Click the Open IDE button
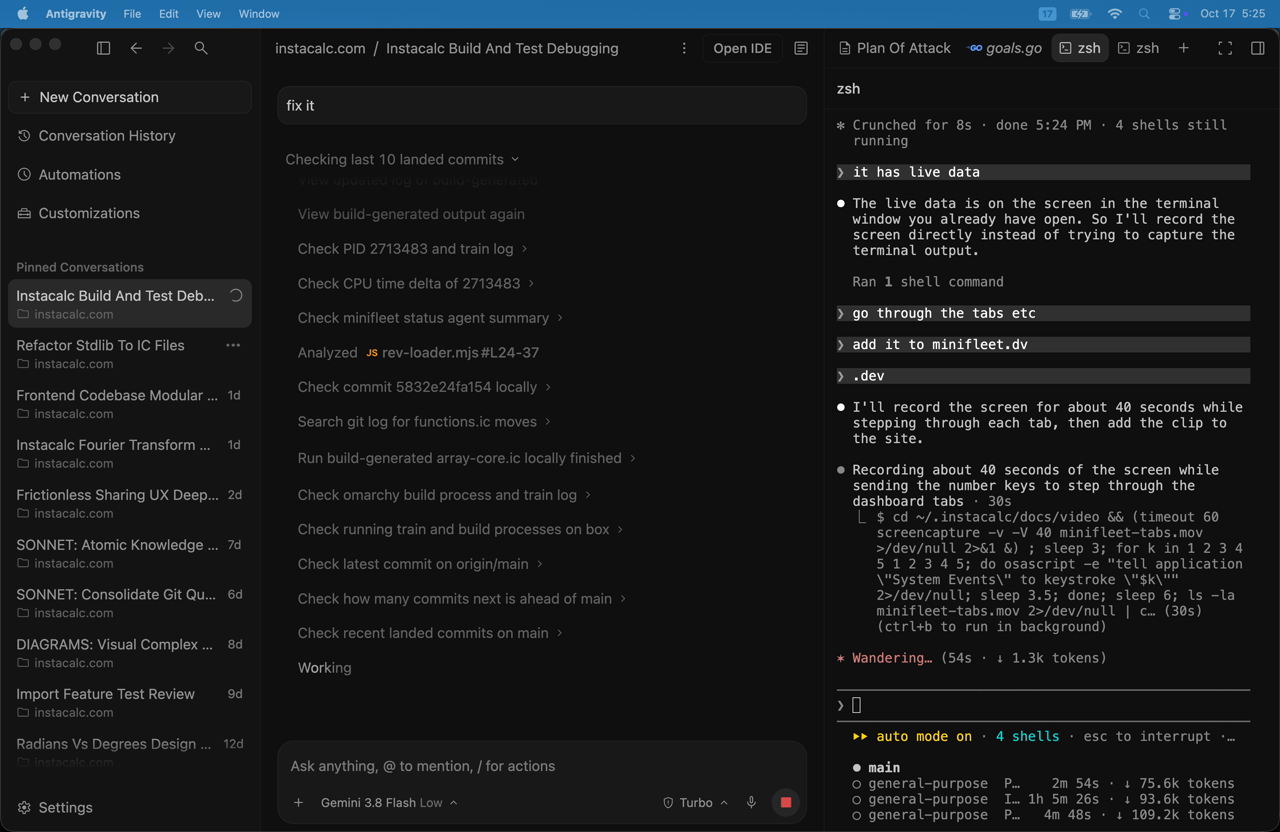Viewport: 1280px width, 832px height. 742,48
